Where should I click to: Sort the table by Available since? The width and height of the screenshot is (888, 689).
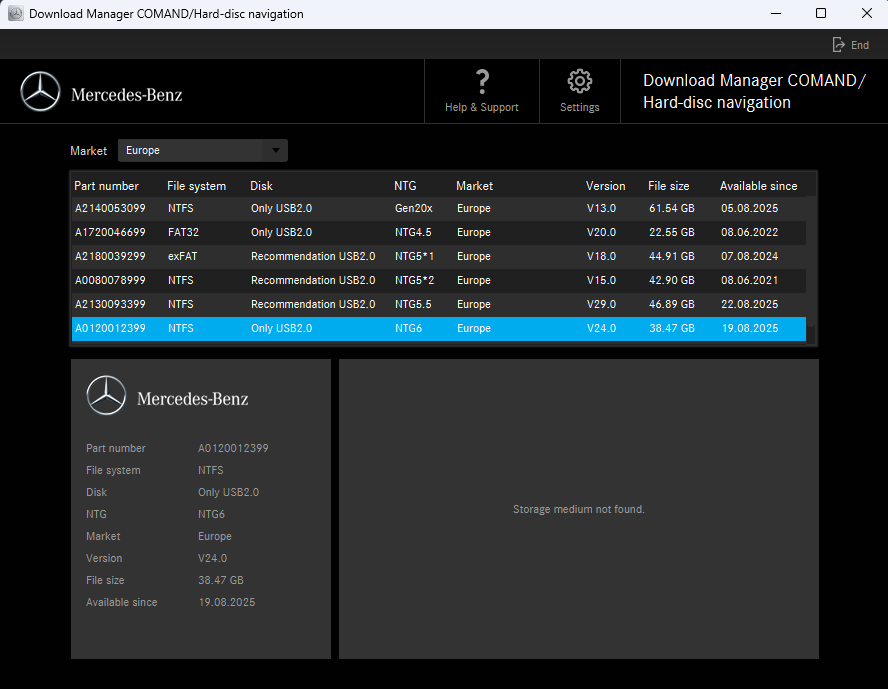coord(757,185)
